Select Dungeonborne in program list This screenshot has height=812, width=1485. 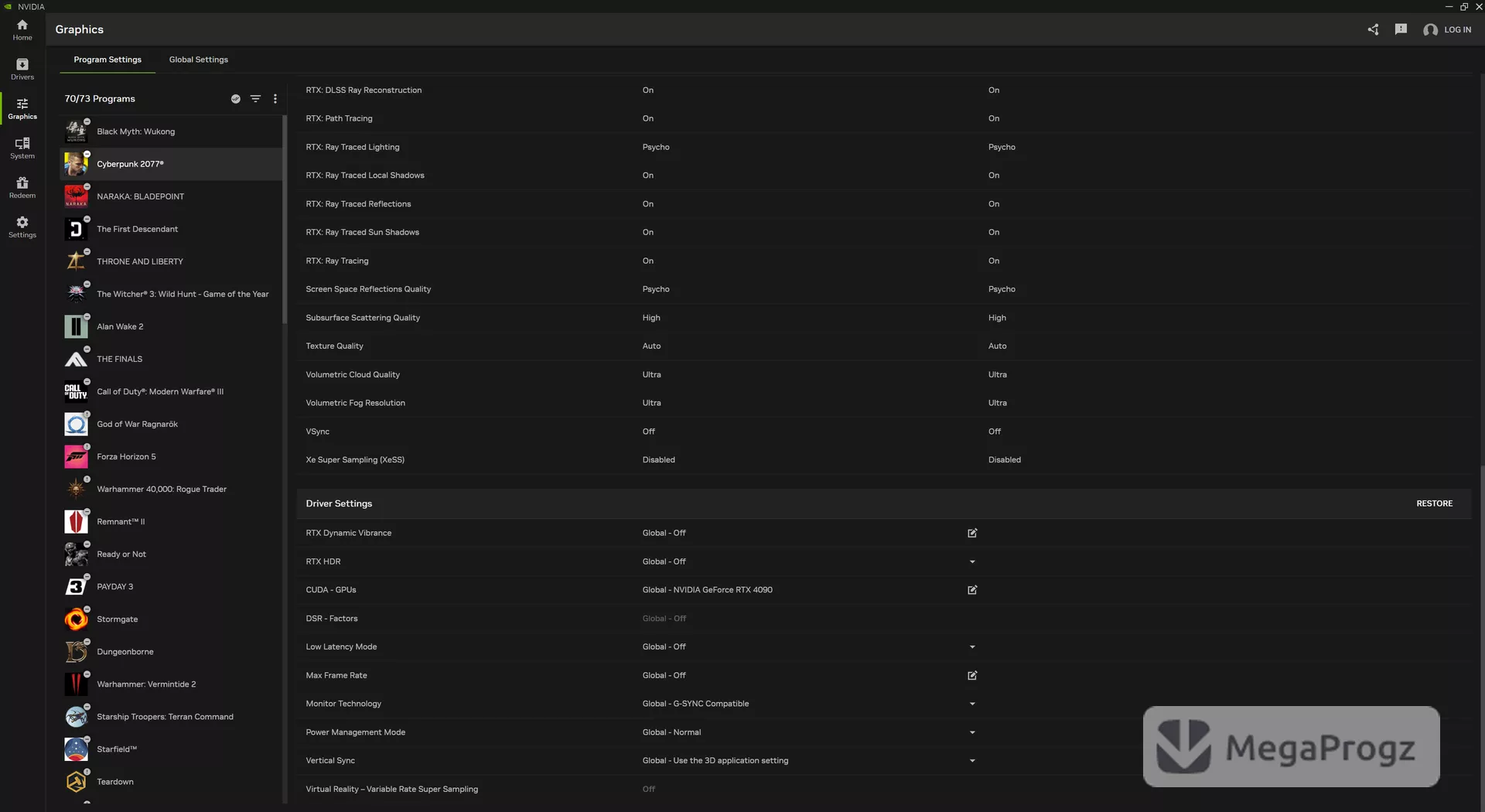point(171,651)
